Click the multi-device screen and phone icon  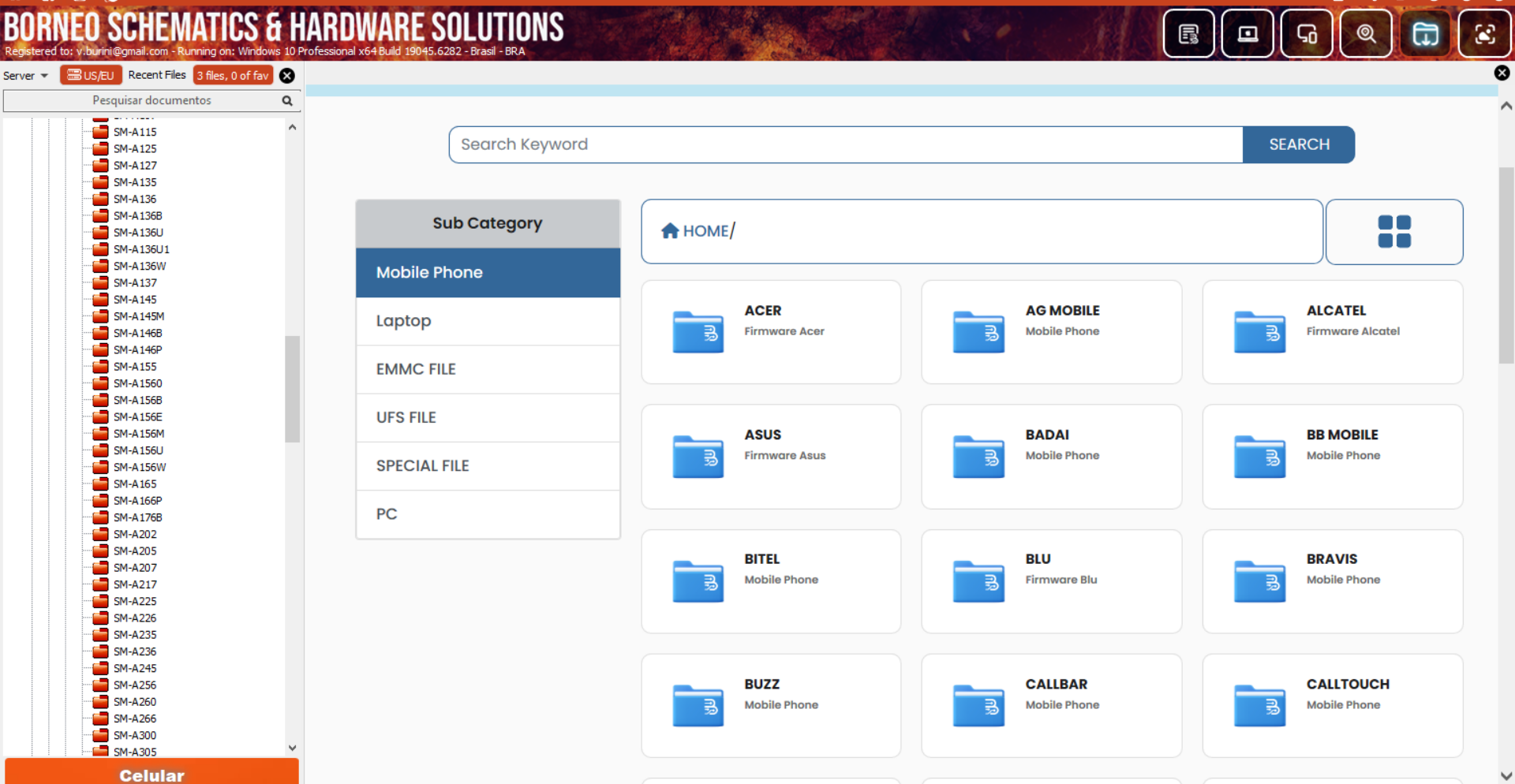tap(1307, 34)
